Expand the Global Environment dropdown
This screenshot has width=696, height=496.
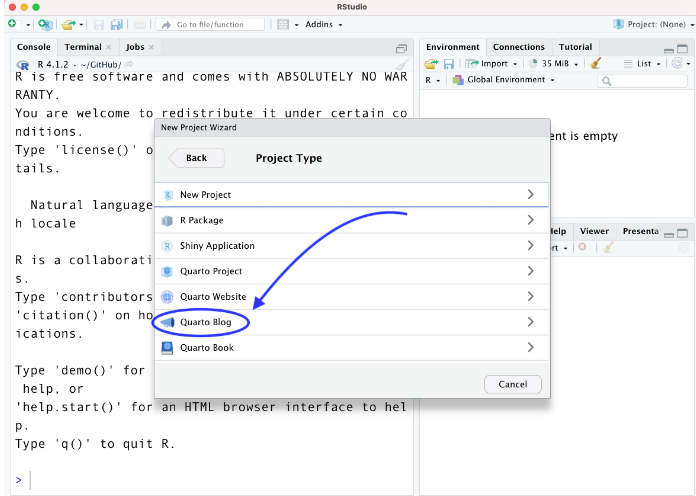510,80
